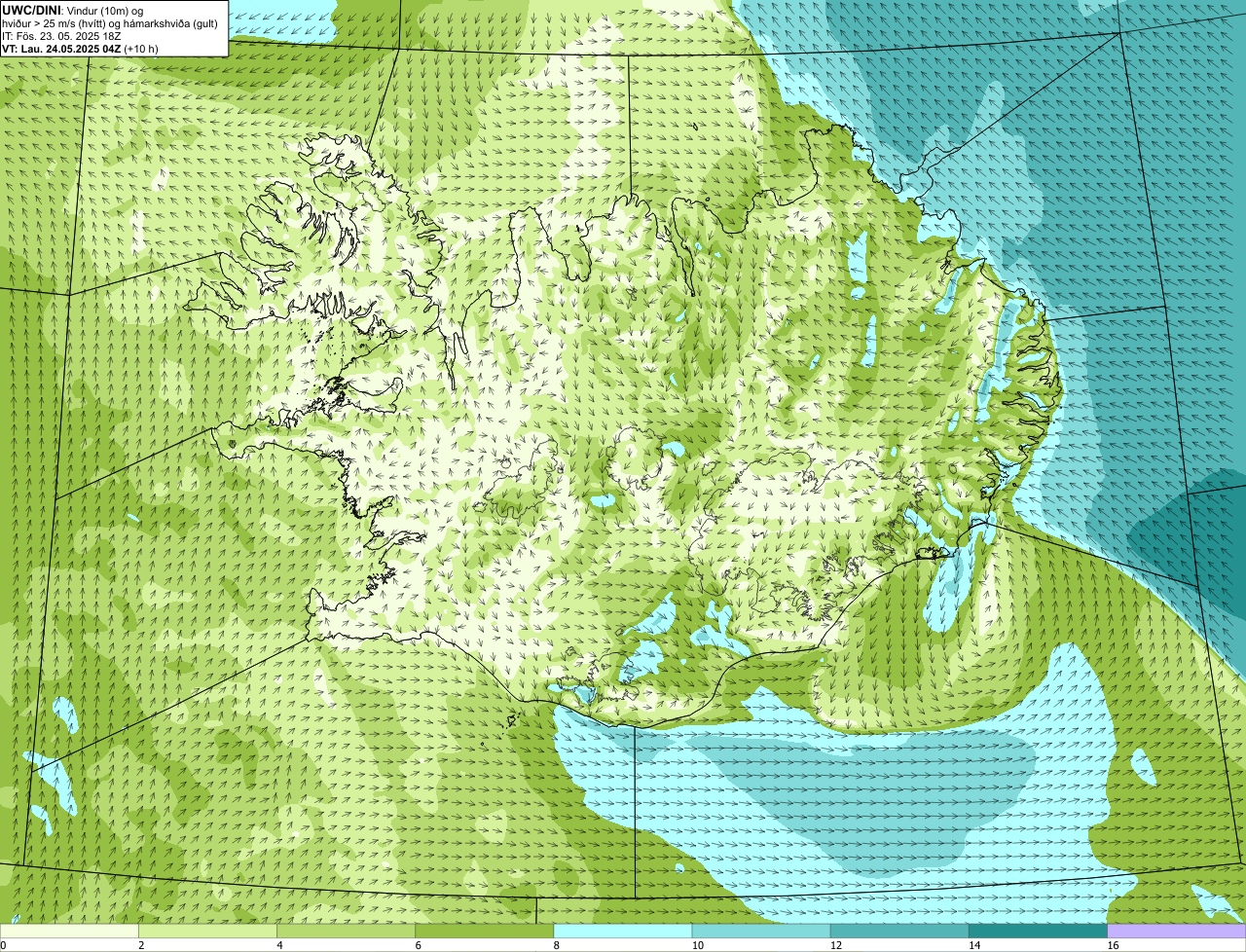Click the legend label '8'

coord(557,945)
